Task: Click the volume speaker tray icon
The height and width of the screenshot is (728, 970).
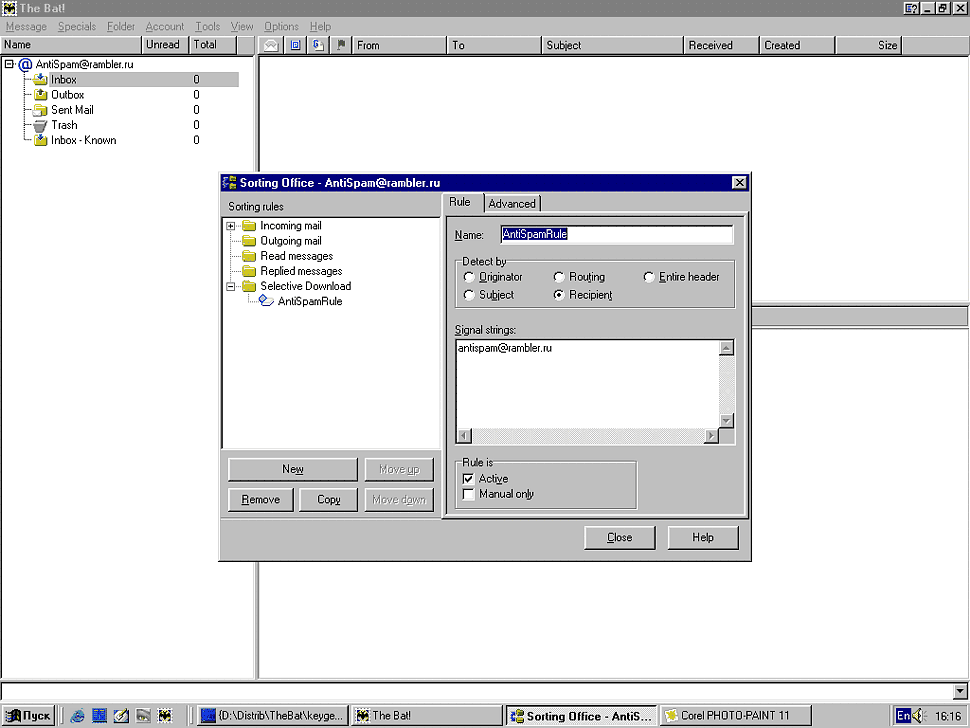Action: (919, 716)
